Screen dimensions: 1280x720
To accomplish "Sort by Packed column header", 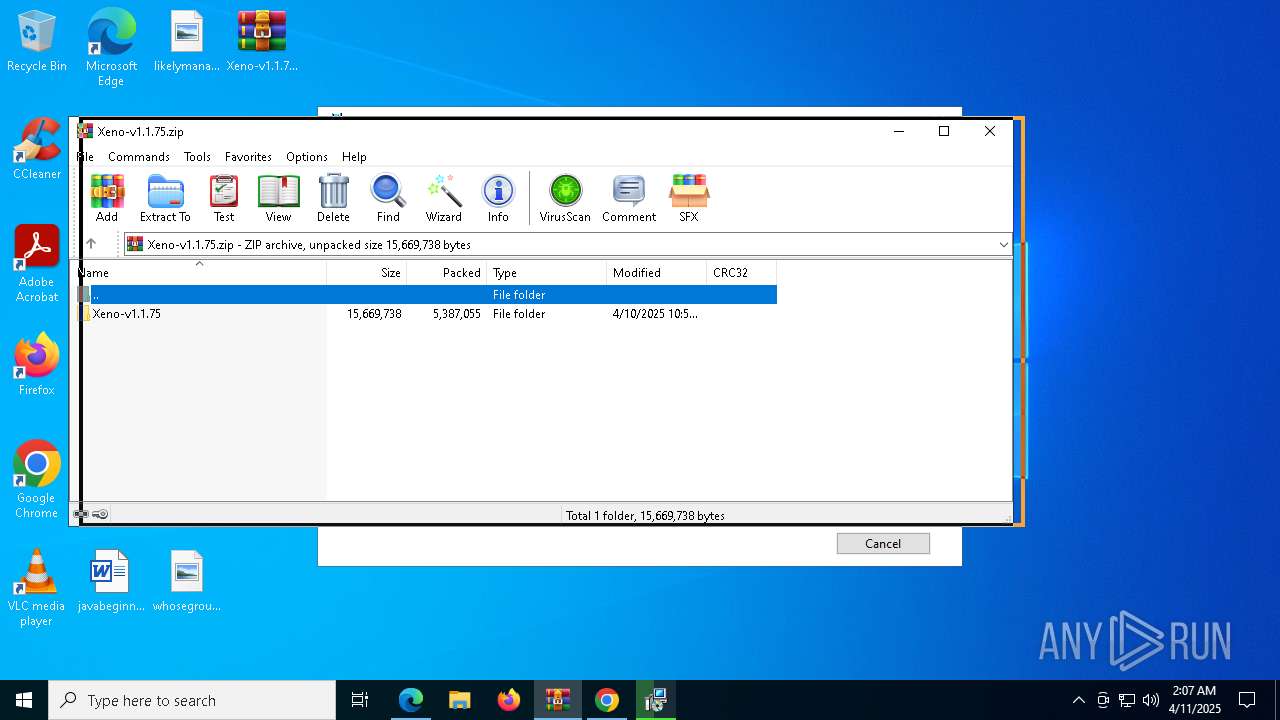I will (447, 272).
